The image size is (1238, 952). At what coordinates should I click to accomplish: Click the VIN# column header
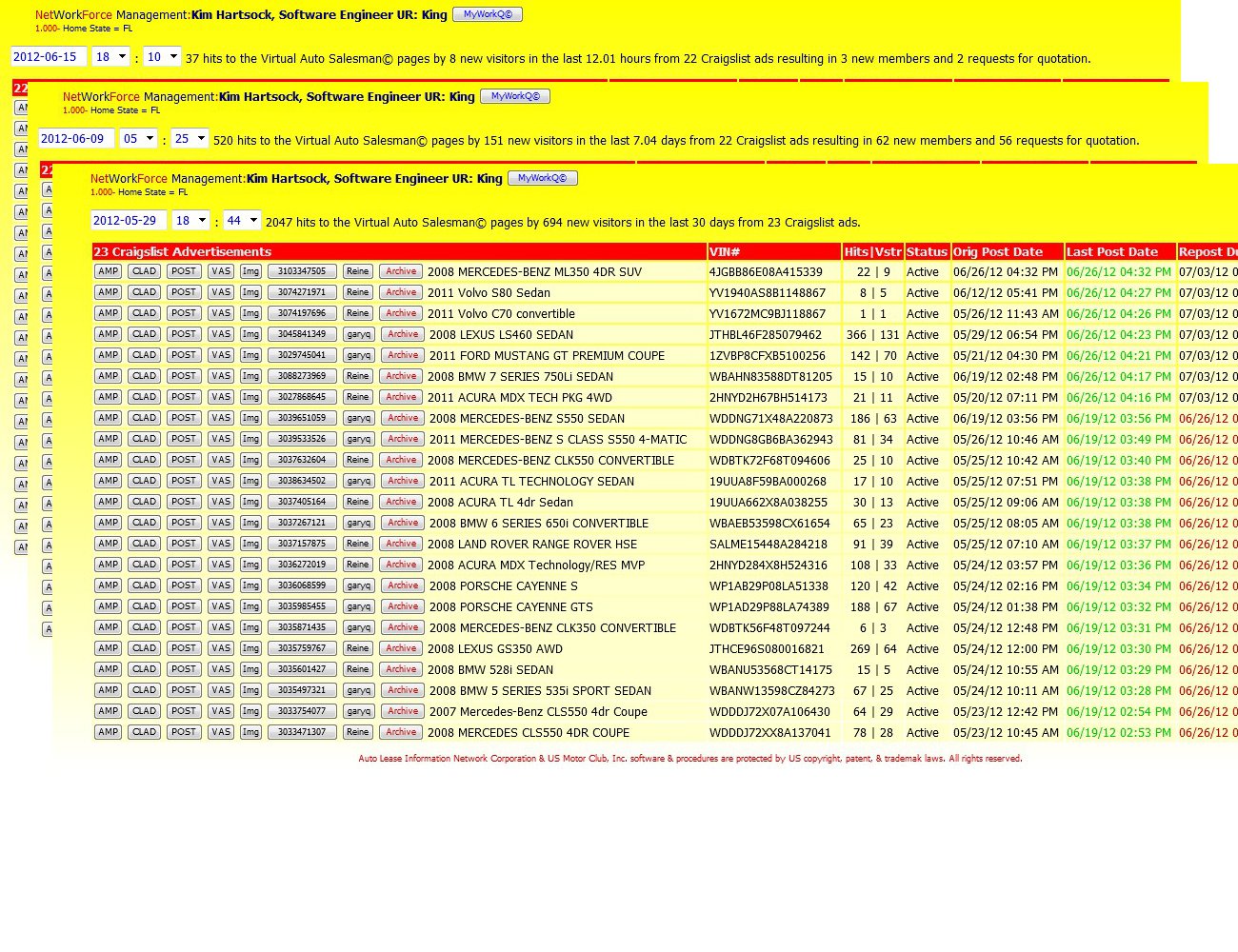(x=773, y=251)
